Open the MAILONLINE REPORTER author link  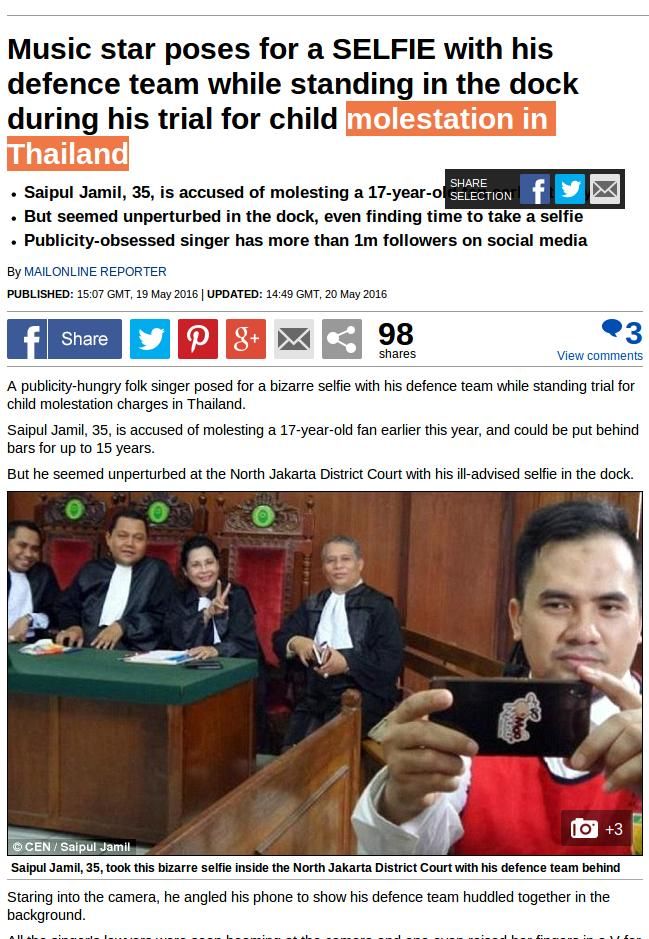coord(95,272)
